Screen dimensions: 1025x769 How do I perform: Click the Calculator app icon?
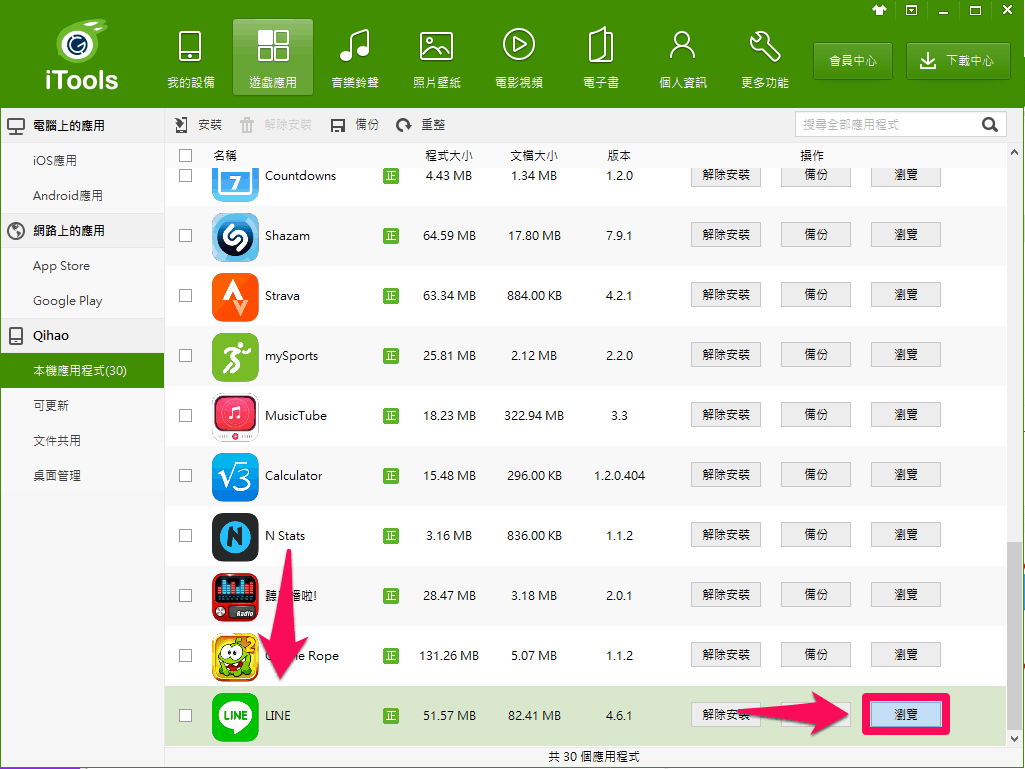click(x=235, y=477)
